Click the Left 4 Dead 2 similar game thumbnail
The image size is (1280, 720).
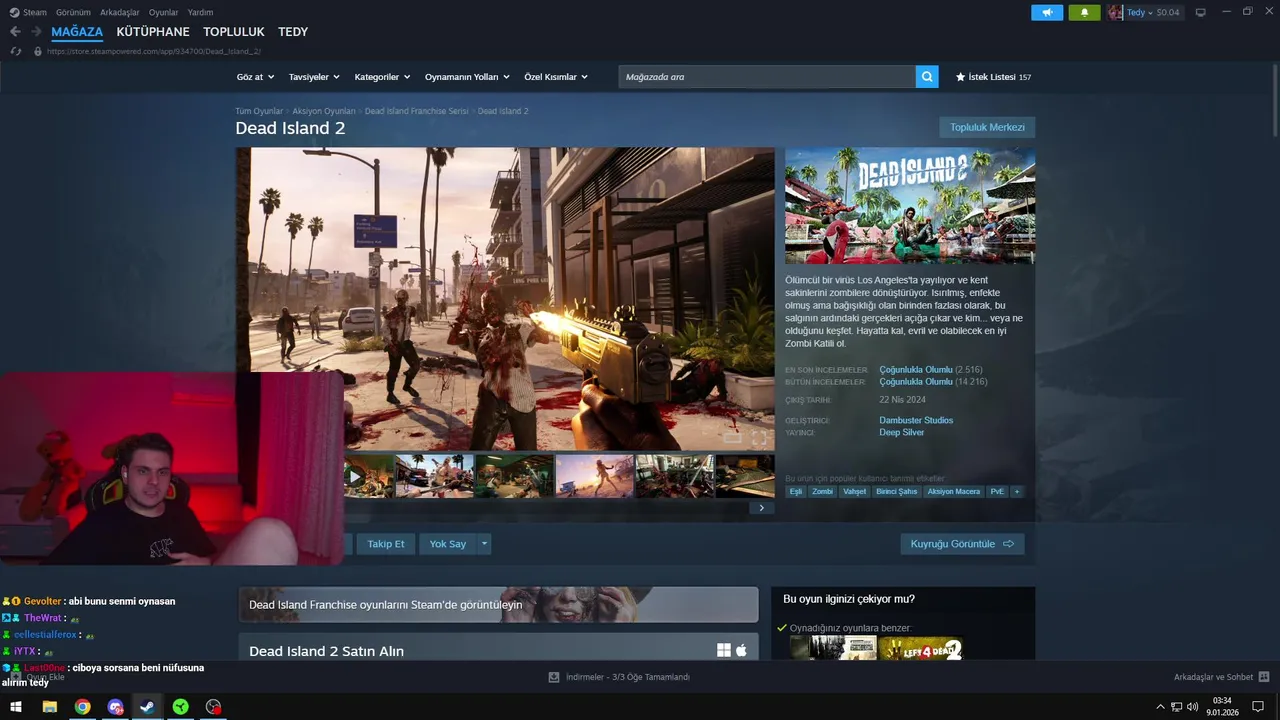(x=921, y=648)
